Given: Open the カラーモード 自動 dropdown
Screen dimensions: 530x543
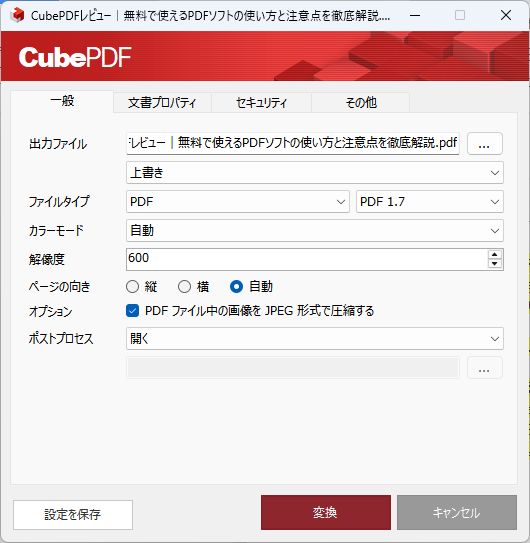Looking at the screenshot, I should 315,231.
